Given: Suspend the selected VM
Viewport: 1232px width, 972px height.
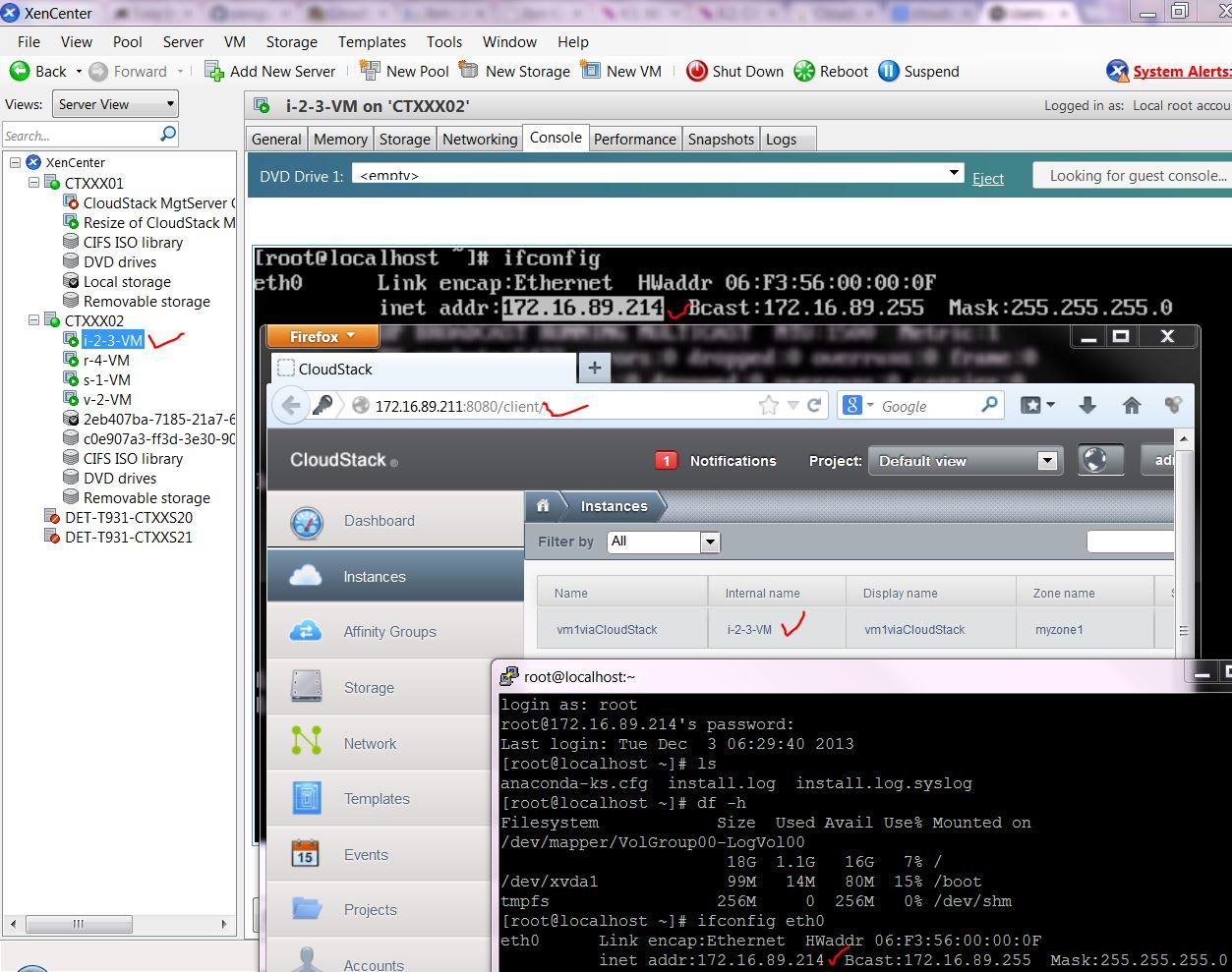Looking at the screenshot, I should [918, 71].
